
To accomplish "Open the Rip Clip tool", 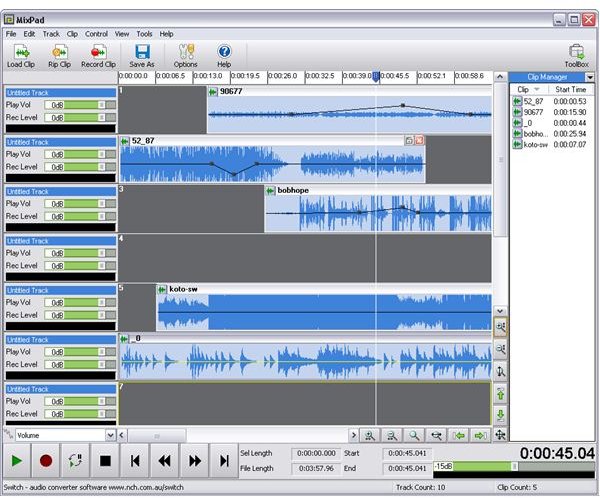I will click(59, 56).
